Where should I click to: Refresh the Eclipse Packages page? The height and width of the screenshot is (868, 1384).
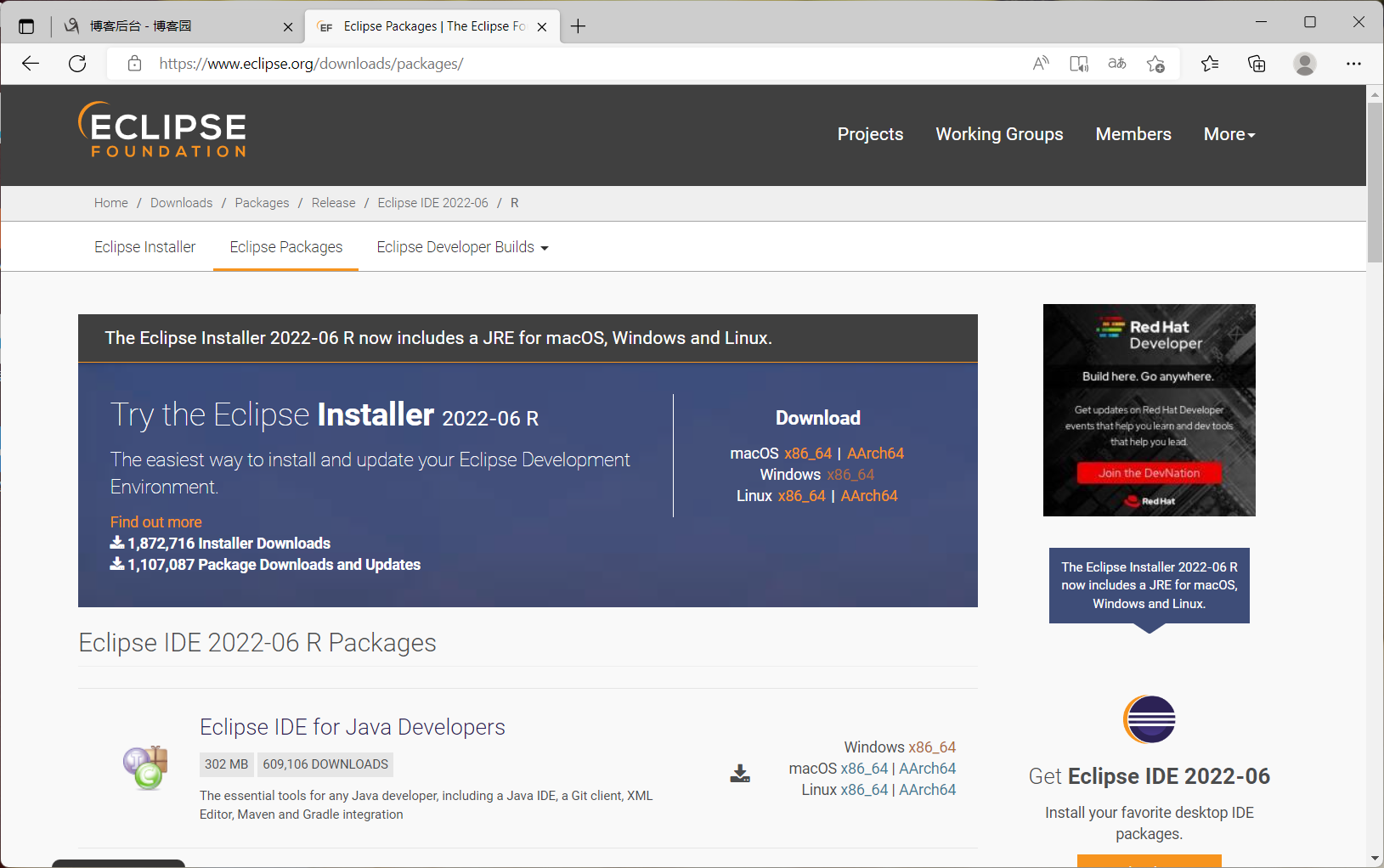[x=77, y=64]
